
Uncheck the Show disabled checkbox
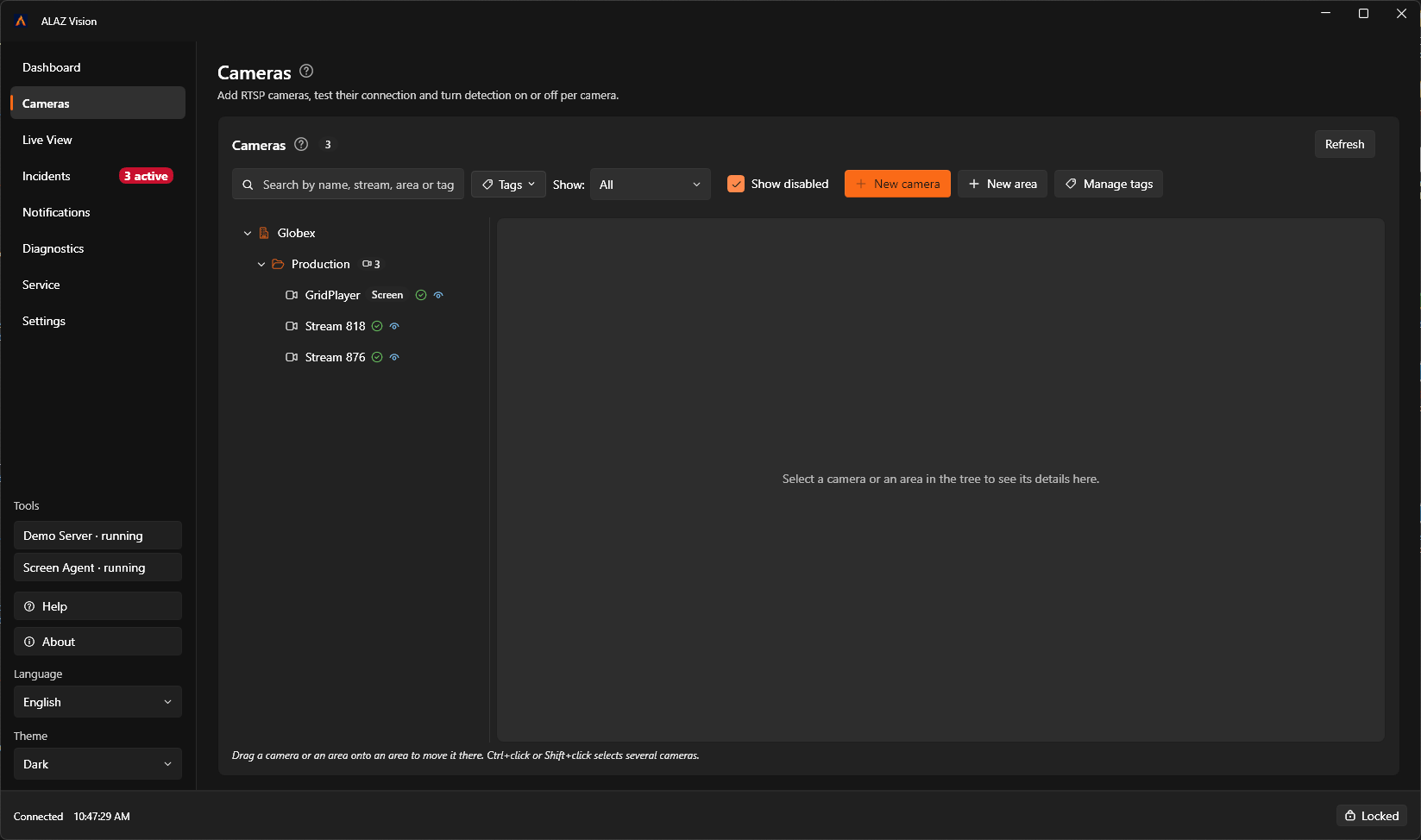tap(736, 184)
